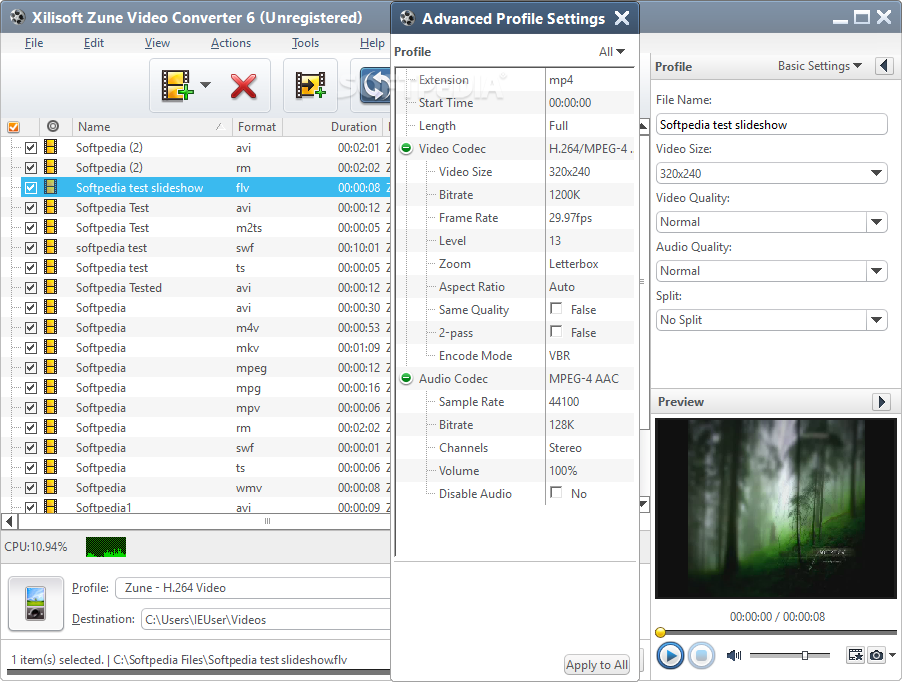Open the Edit menu

94,43
